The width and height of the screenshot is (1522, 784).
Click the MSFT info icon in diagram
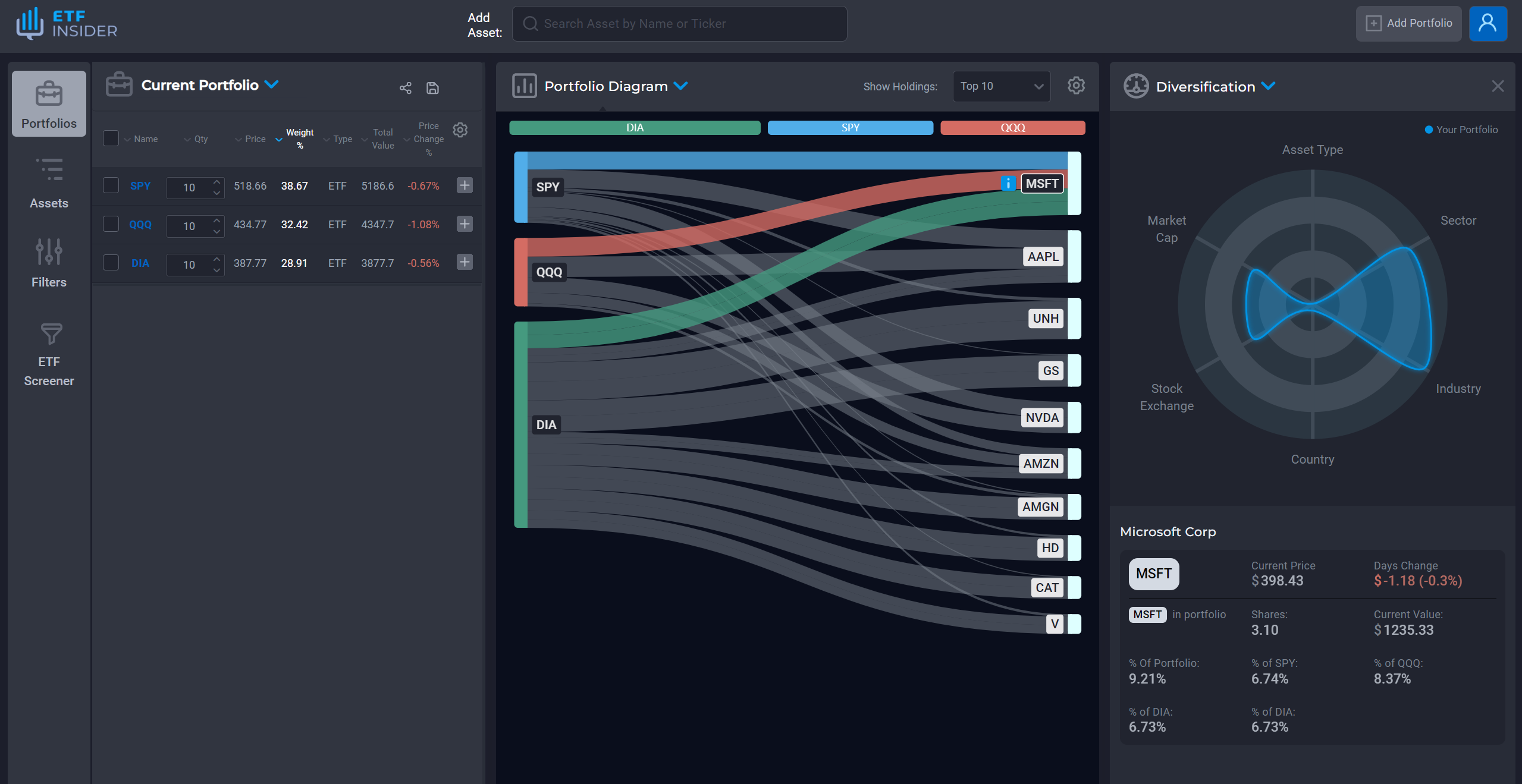tap(1008, 184)
